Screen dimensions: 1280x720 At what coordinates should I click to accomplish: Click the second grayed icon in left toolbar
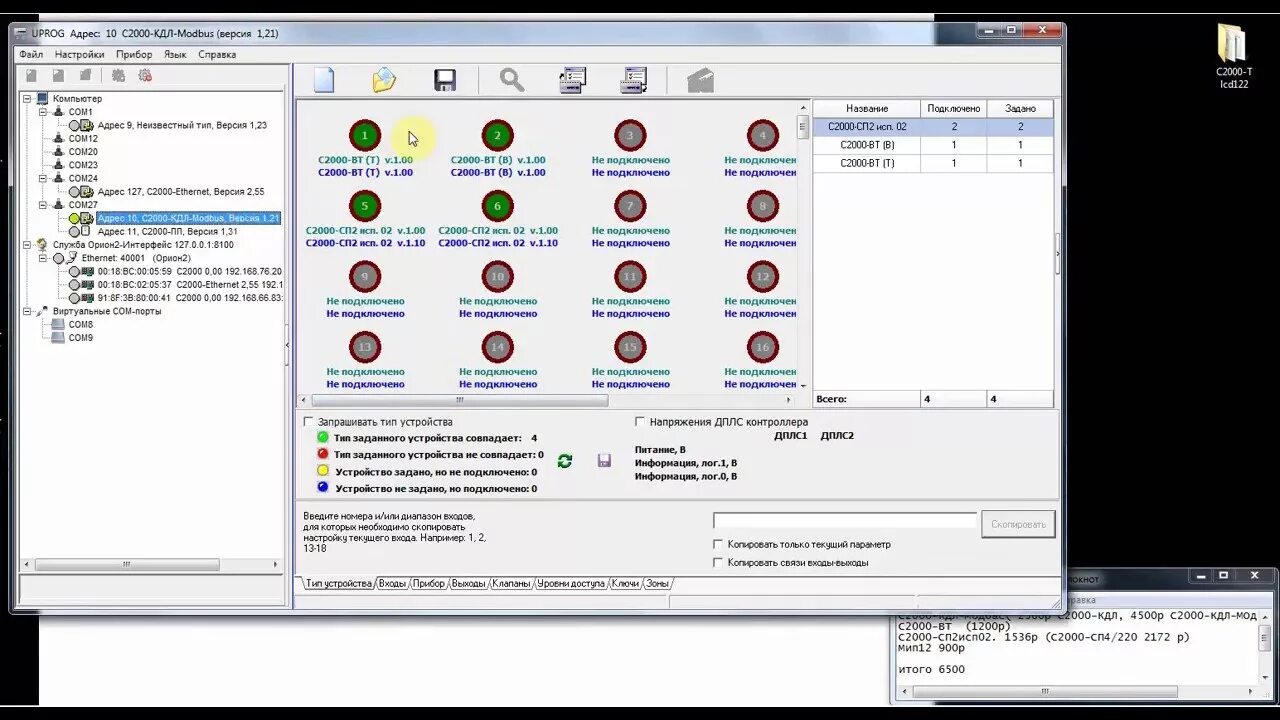[58, 75]
